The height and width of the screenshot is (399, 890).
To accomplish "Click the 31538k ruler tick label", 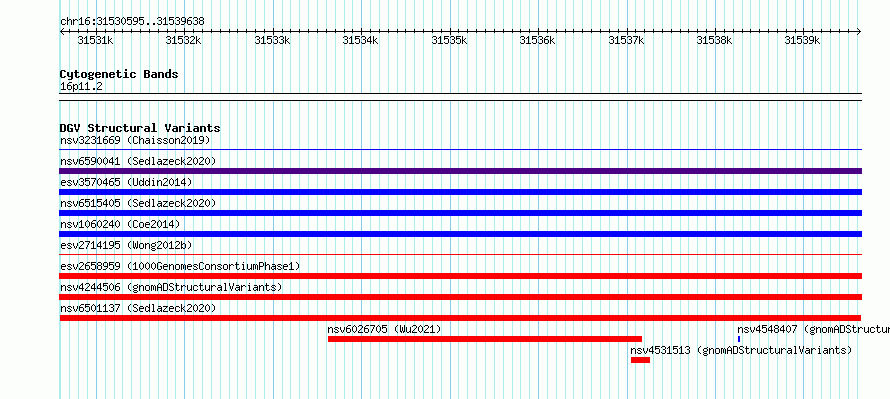I will 715,40.
